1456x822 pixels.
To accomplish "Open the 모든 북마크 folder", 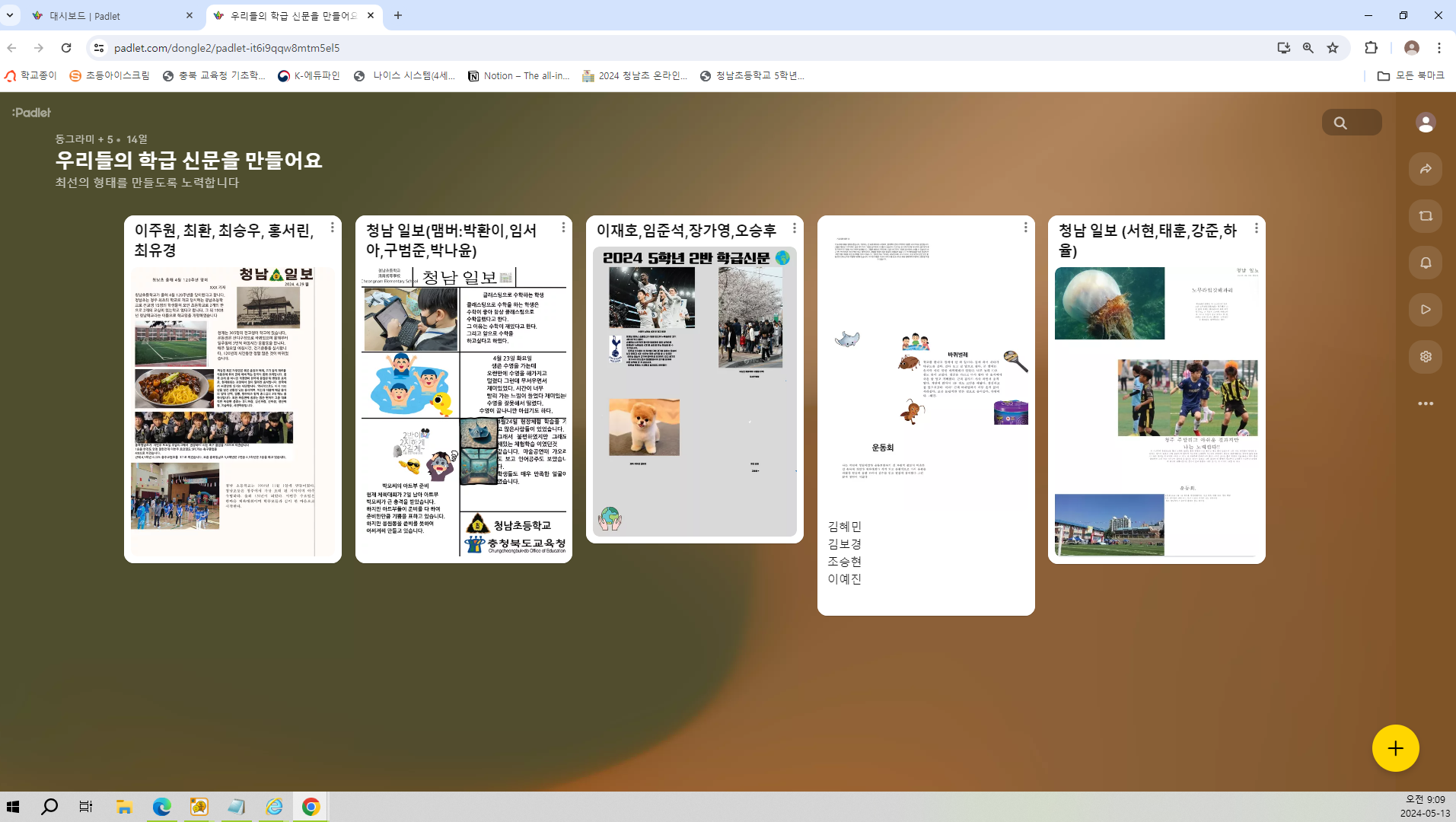I will pyautogui.click(x=1411, y=75).
